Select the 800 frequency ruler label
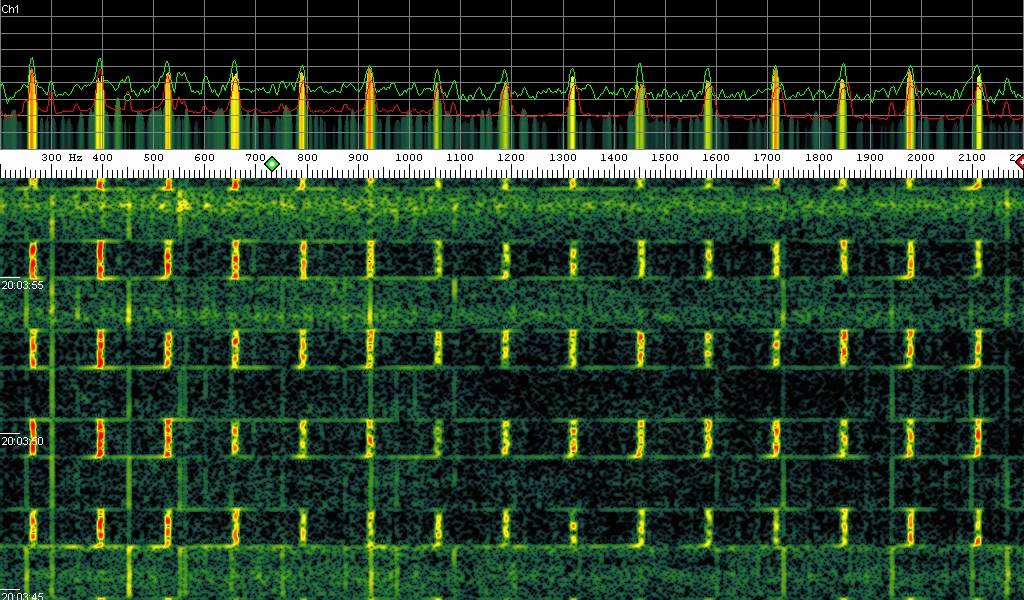The image size is (1024, 600). point(307,157)
